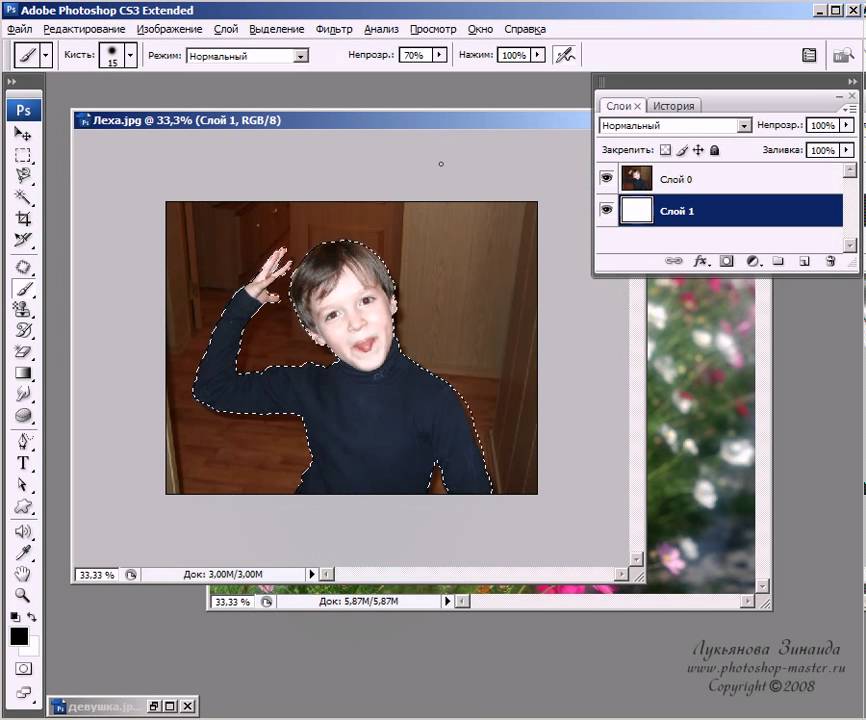The height and width of the screenshot is (720, 866).
Task: Click the foreground black color swatch
Action: tap(19, 637)
